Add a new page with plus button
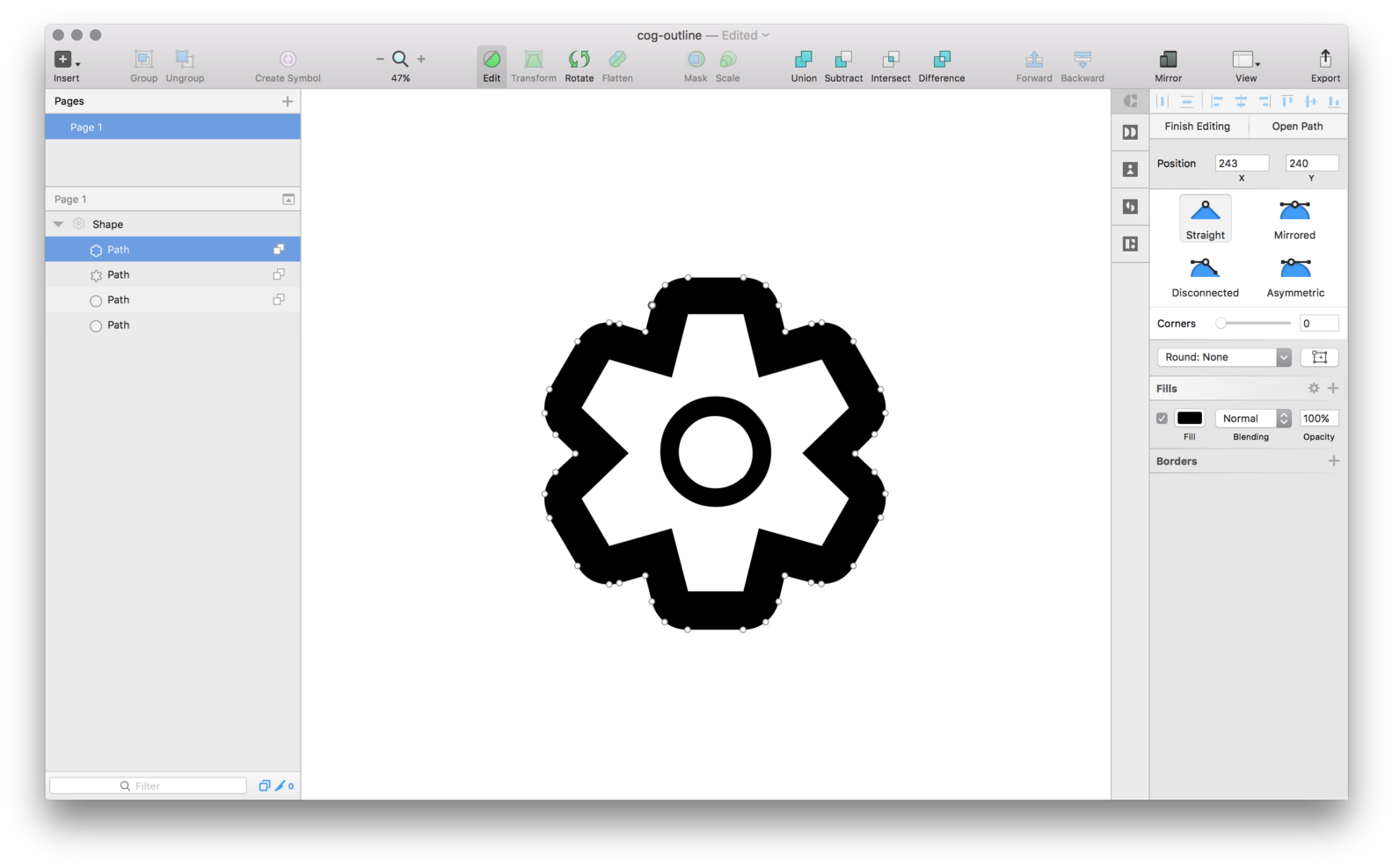1392x868 pixels. (288, 101)
